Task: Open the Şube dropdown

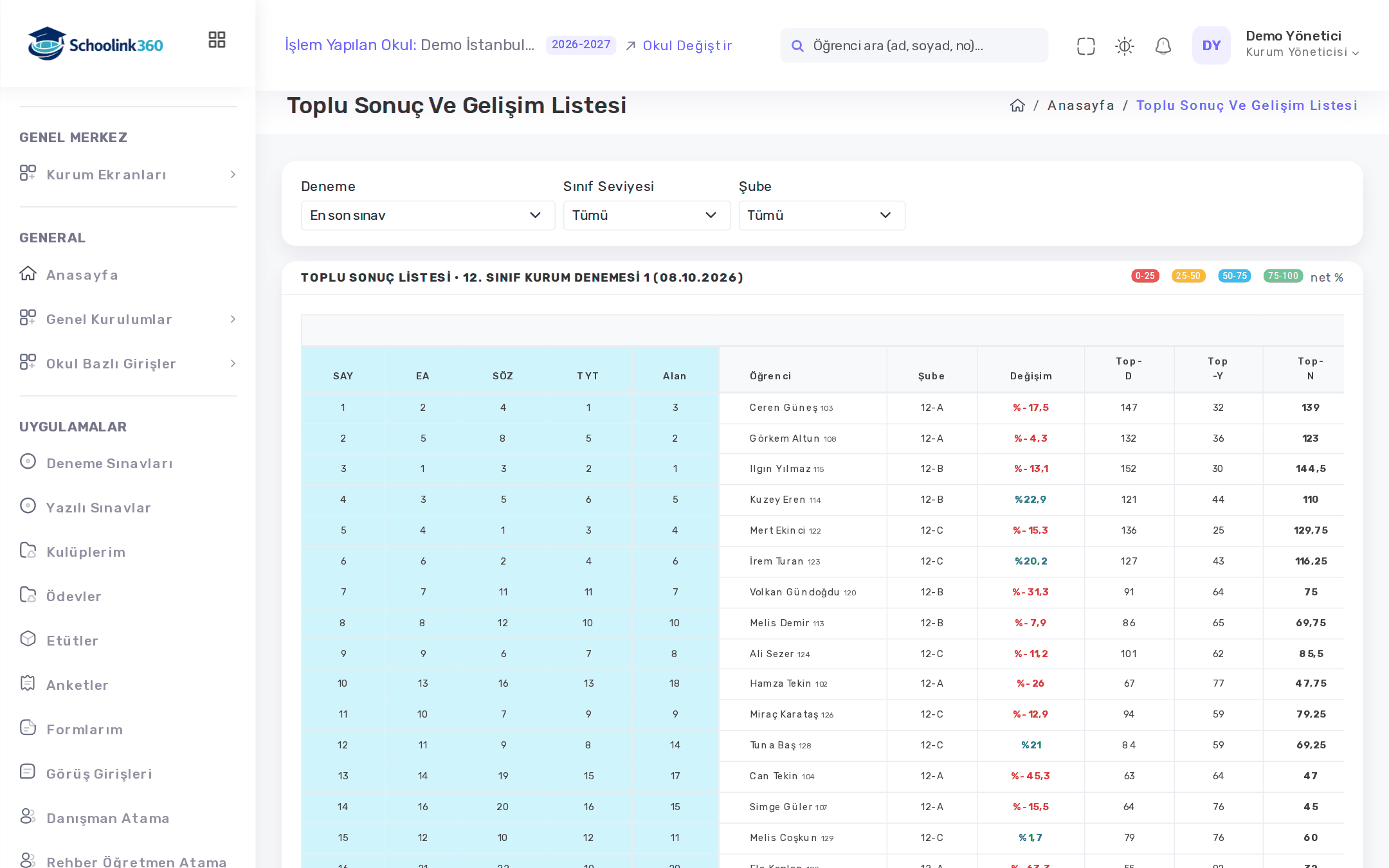Action: tap(821, 215)
